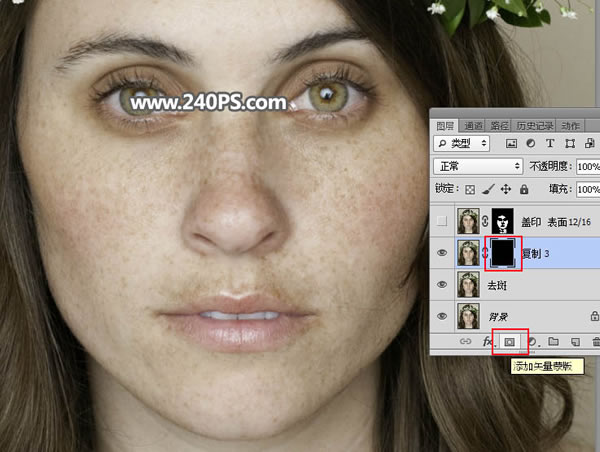Viewport: 600px width, 452px height.
Task: Filter layers by type (T) icon
Action: [550, 144]
